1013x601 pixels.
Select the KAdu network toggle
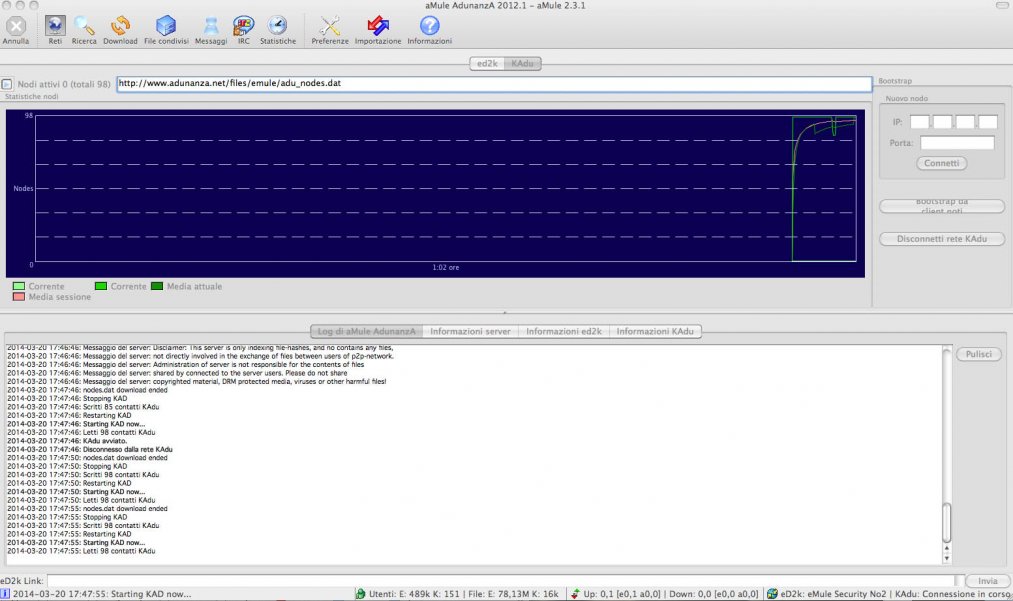(523, 63)
